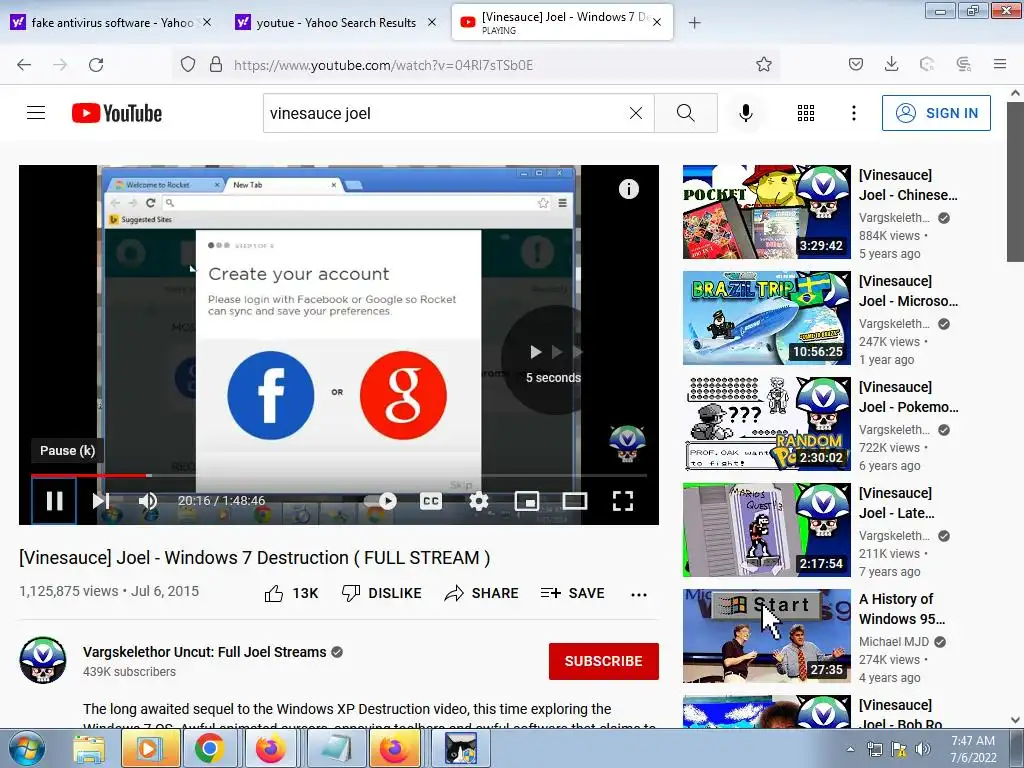Viewport: 1024px width, 768px height.
Task: Bookmark this page with star
Action: 763,64
